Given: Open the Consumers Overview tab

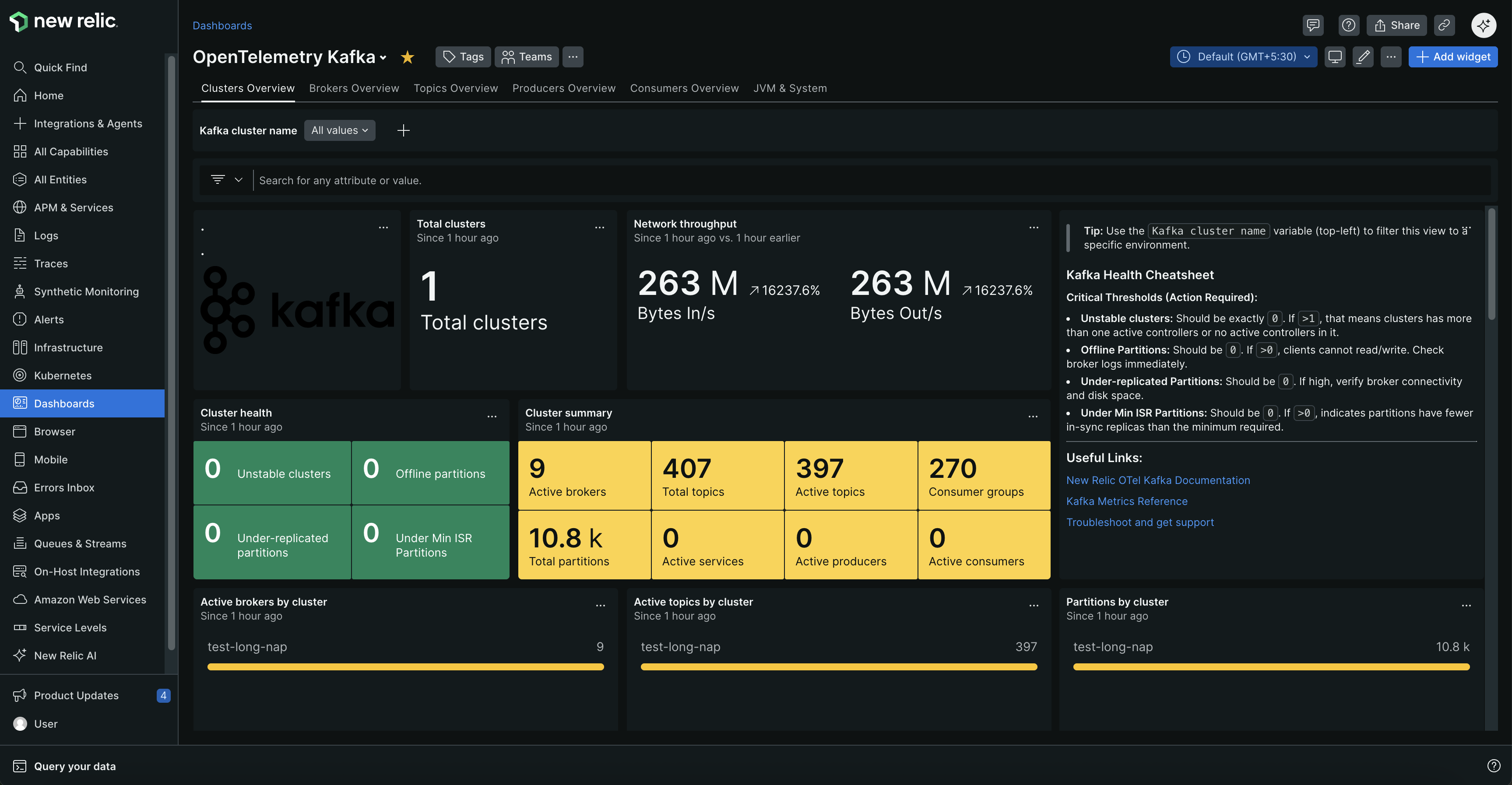Looking at the screenshot, I should pos(684,88).
